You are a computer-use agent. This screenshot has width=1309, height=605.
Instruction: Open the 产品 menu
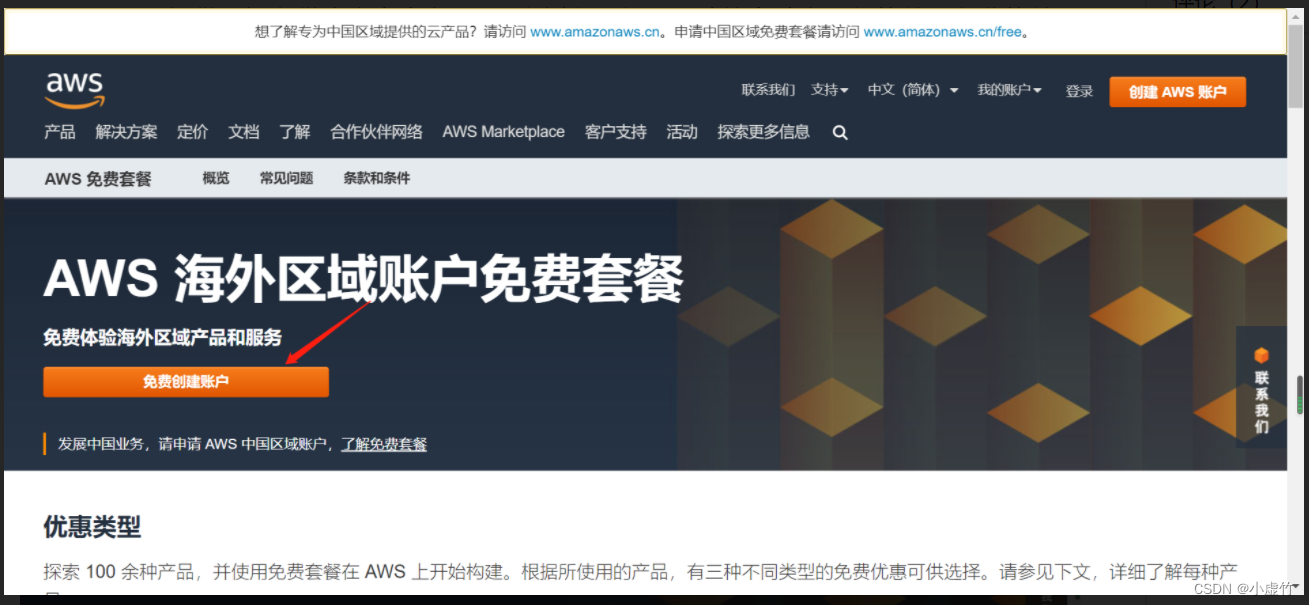[60, 132]
